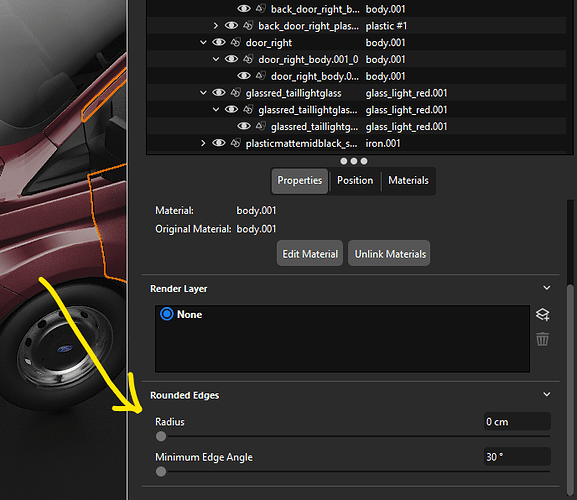Click the add render layer icon
This screenshot has width=577, height=500.
point(542,315)
